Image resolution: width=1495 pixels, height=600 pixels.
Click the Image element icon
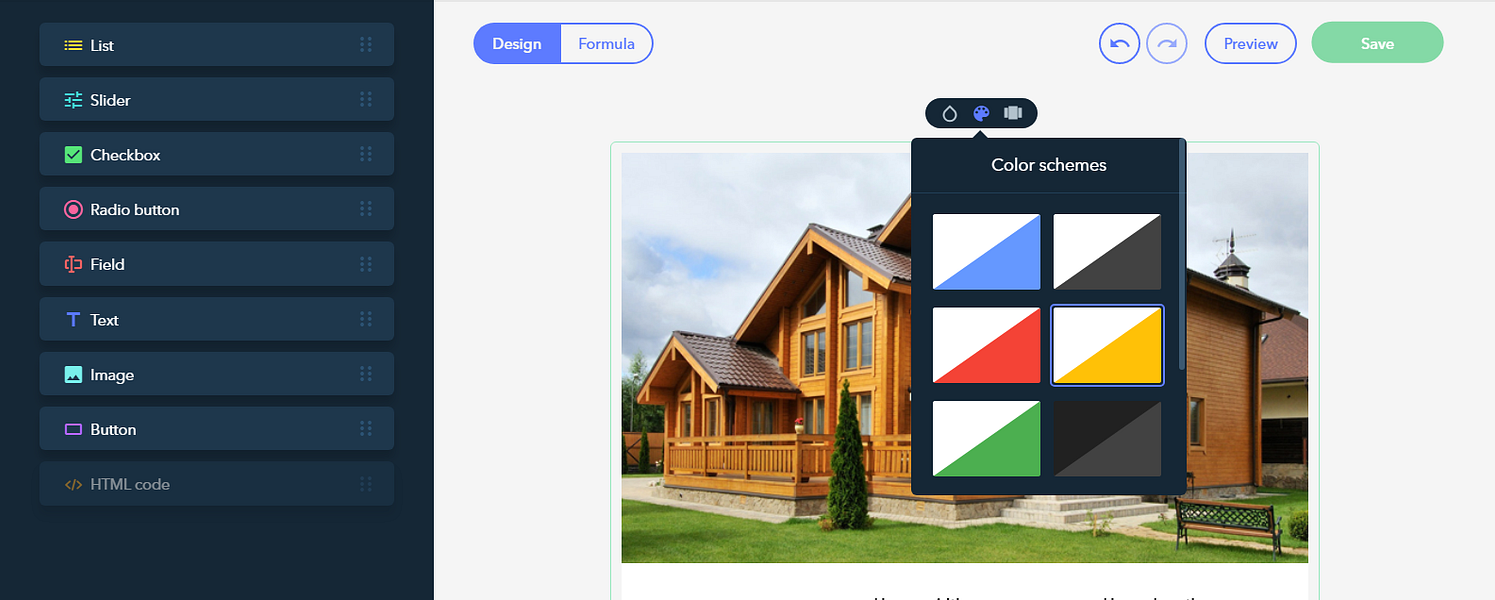73,375
